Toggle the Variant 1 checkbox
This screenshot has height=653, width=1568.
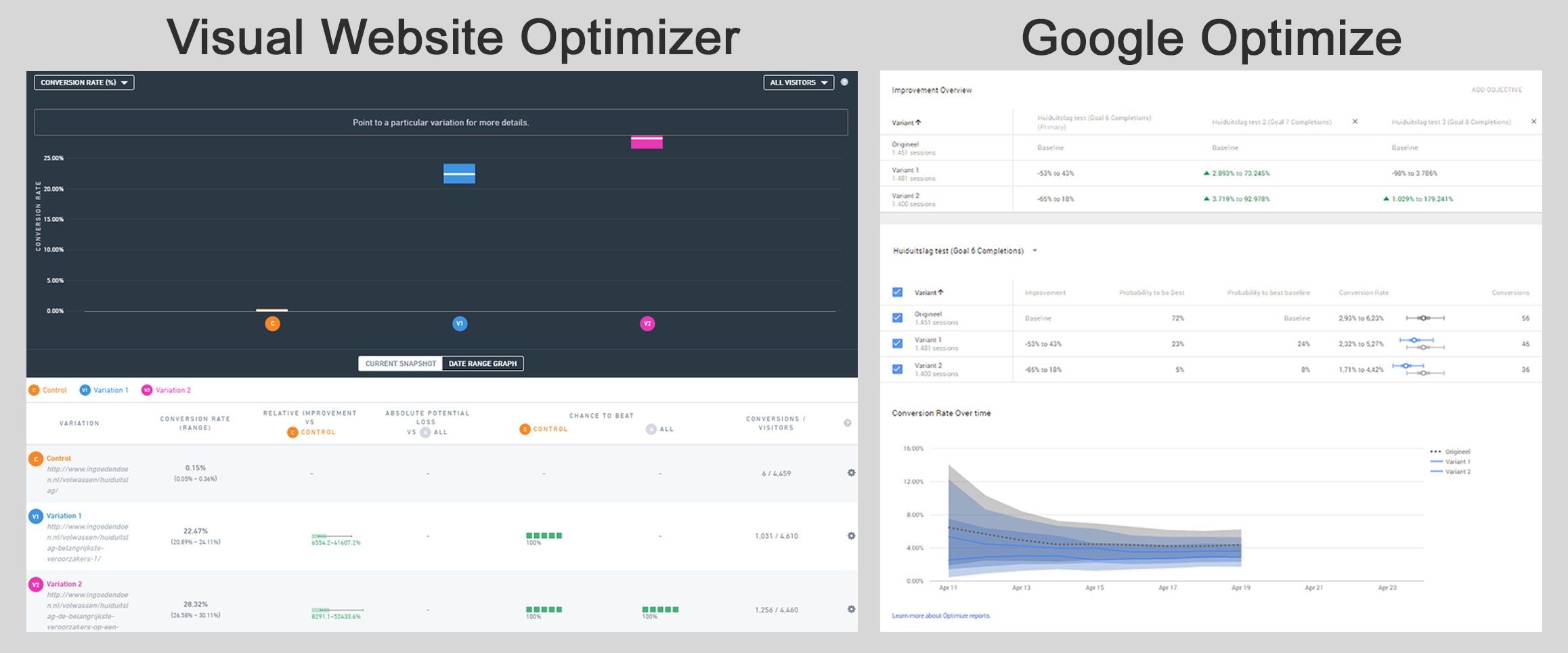click(x=897, y=343)
